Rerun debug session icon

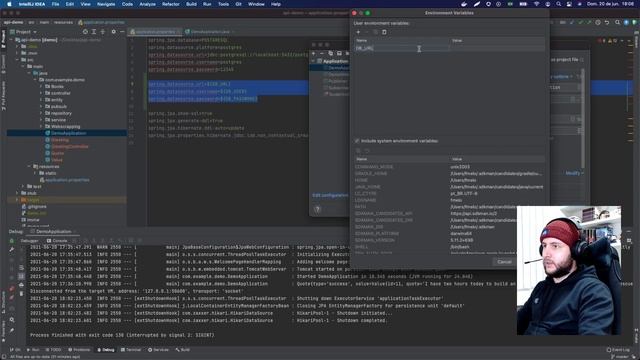(11, 241)
